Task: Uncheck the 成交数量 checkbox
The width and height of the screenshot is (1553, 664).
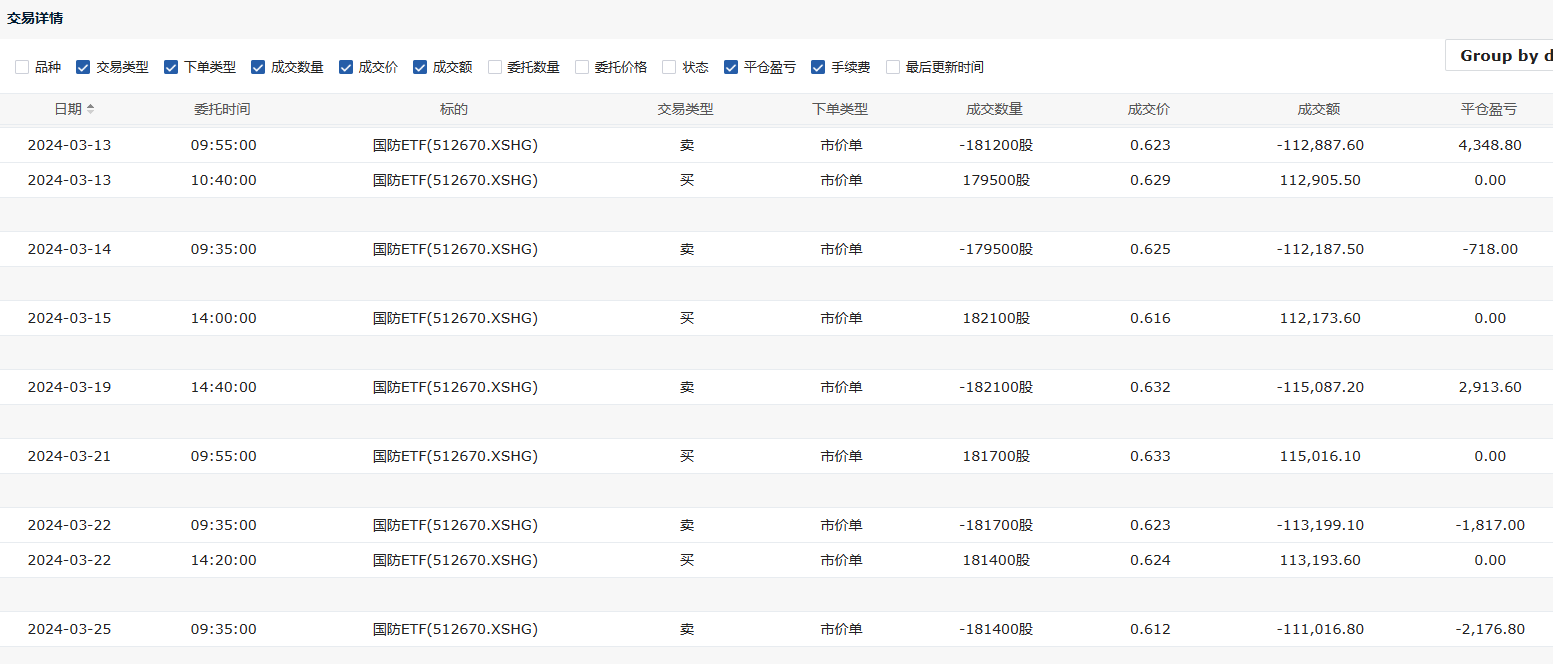Action: [x=258, y=67]
